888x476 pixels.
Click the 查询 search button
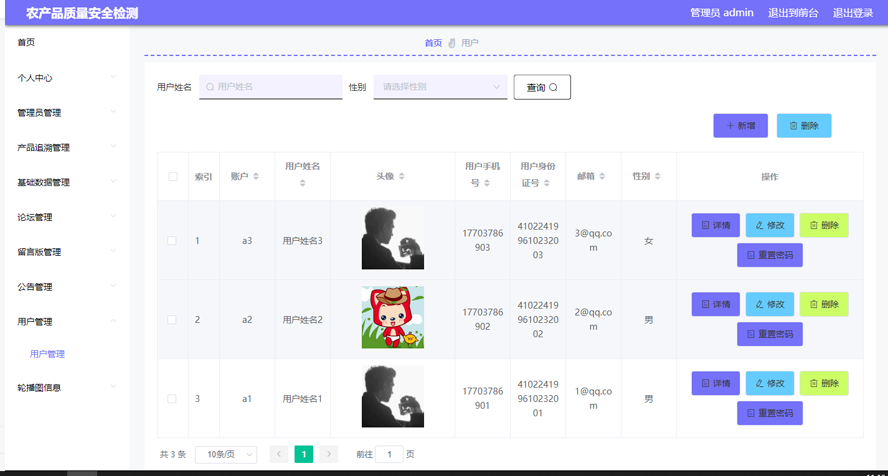click(542, 87)
